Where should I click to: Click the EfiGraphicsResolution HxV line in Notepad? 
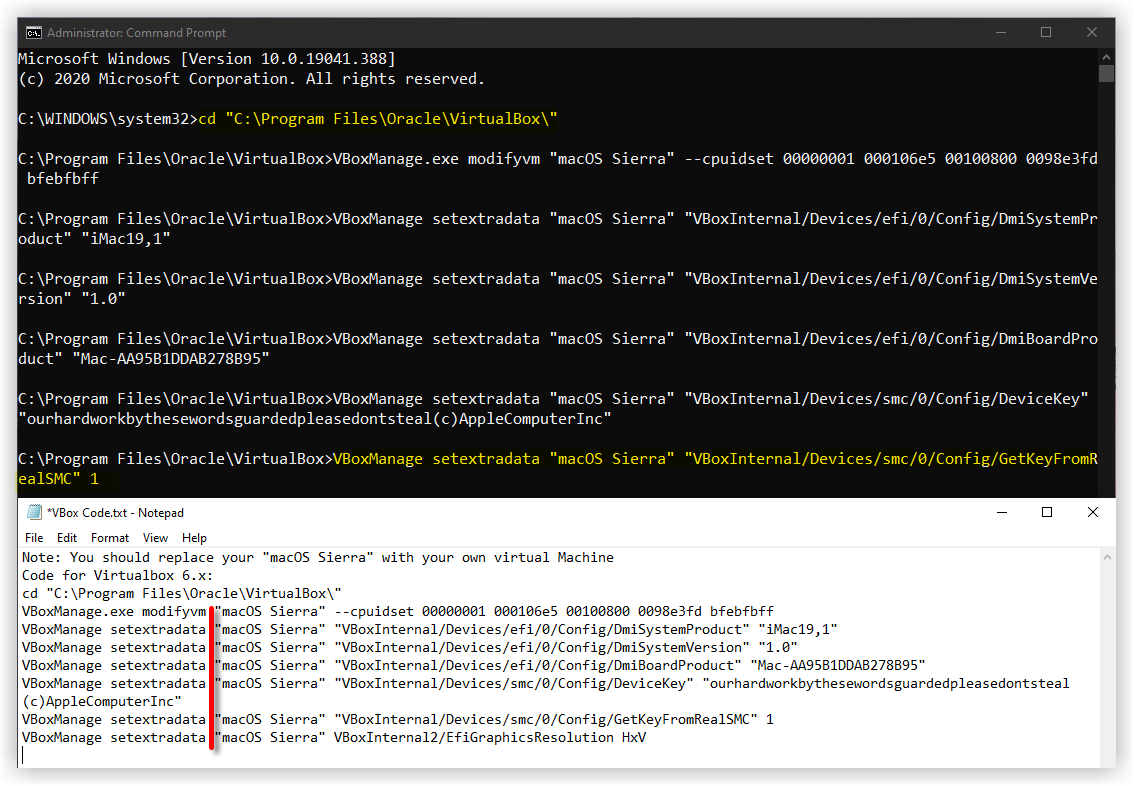(x=333, y=738)
